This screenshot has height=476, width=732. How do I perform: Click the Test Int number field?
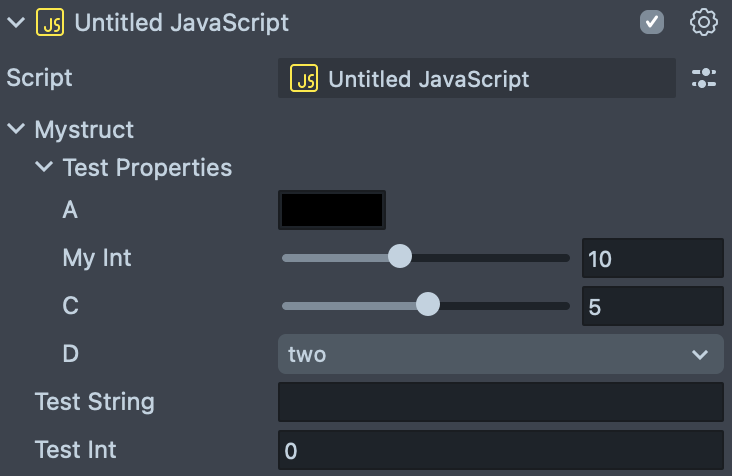(x=500, y=450)
